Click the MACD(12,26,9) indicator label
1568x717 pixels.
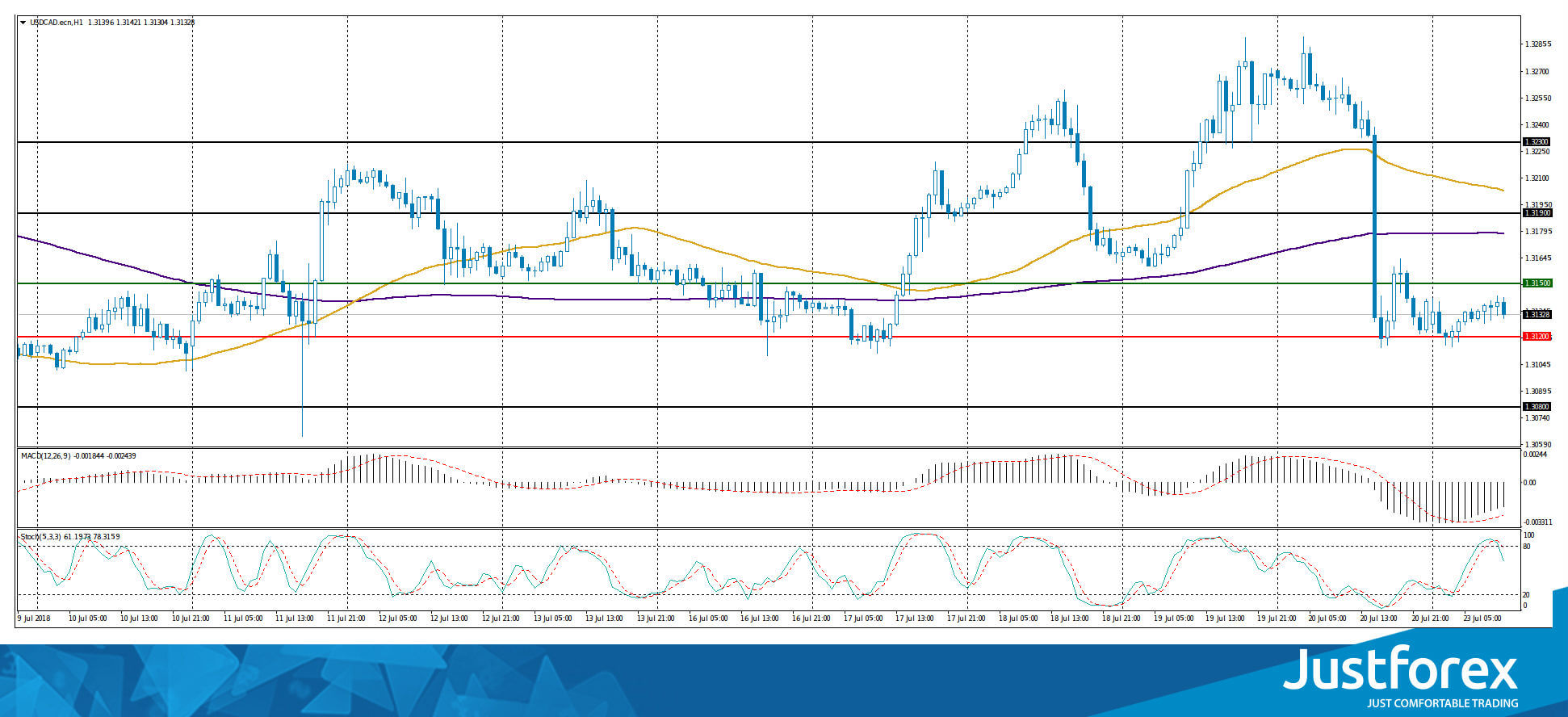pos(46,456)
